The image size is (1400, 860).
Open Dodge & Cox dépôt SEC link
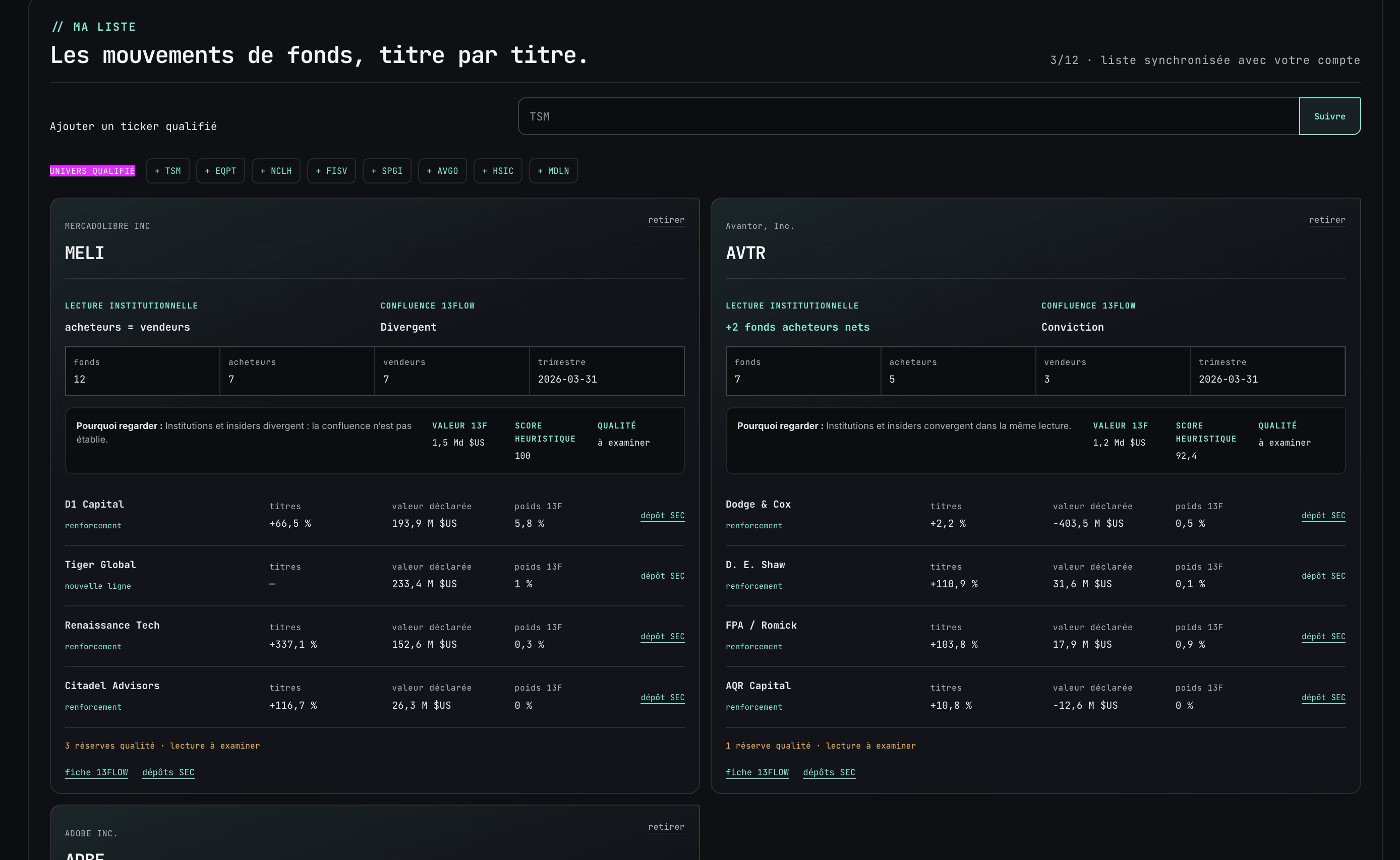point(1324,515)
